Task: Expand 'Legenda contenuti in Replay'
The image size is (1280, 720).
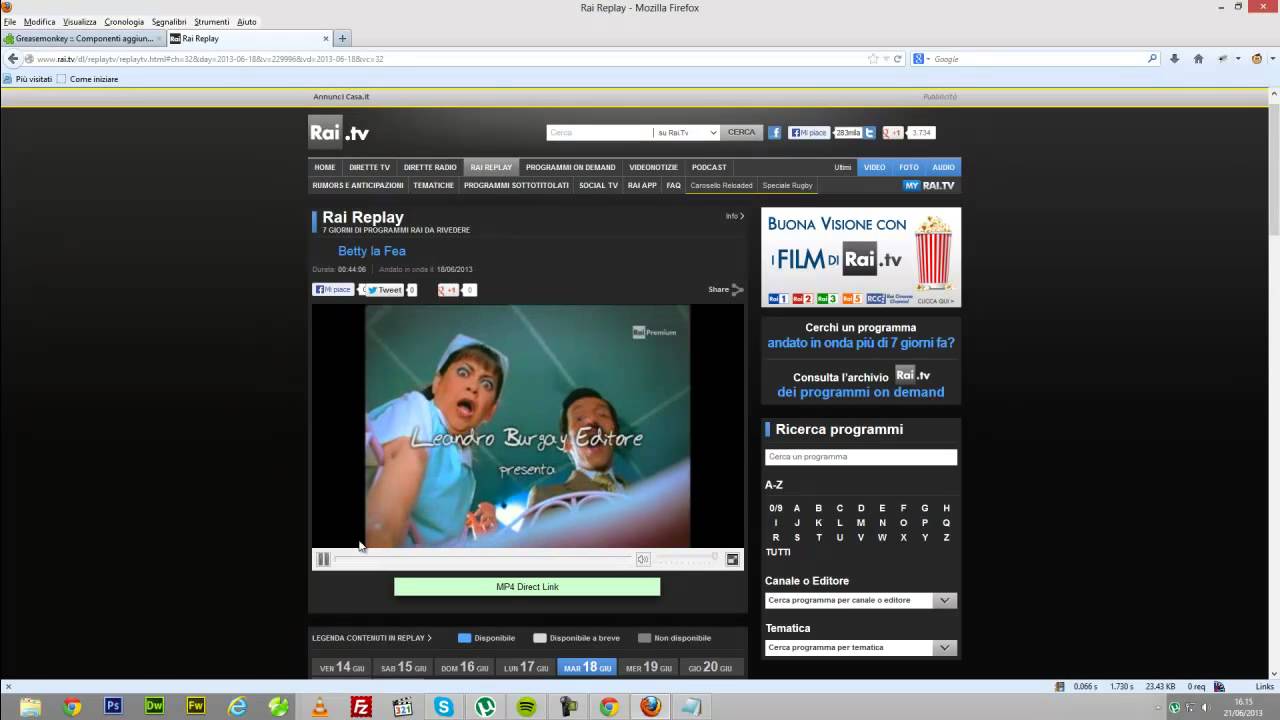Action: point(372,638)
